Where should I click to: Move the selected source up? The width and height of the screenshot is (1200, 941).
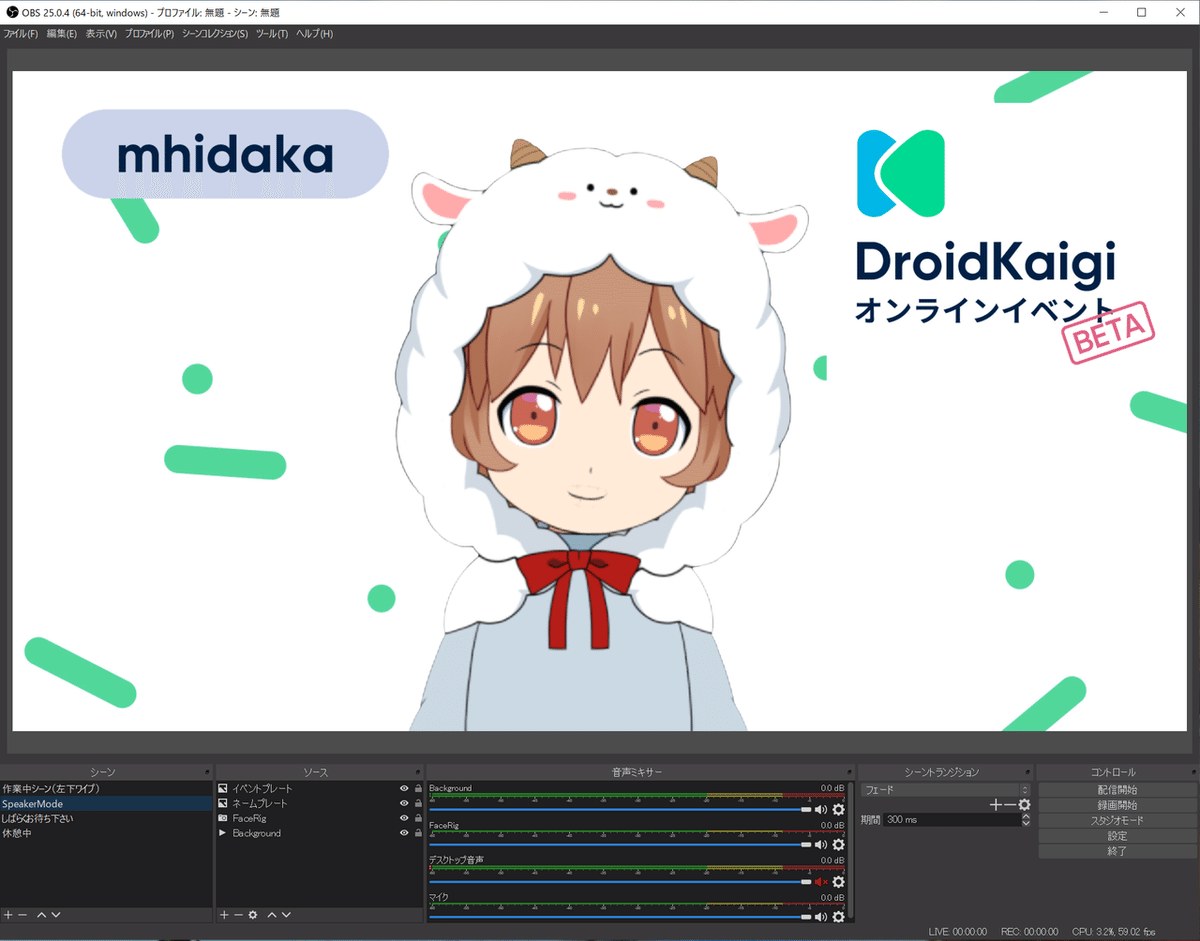click(x=272, y=915)
